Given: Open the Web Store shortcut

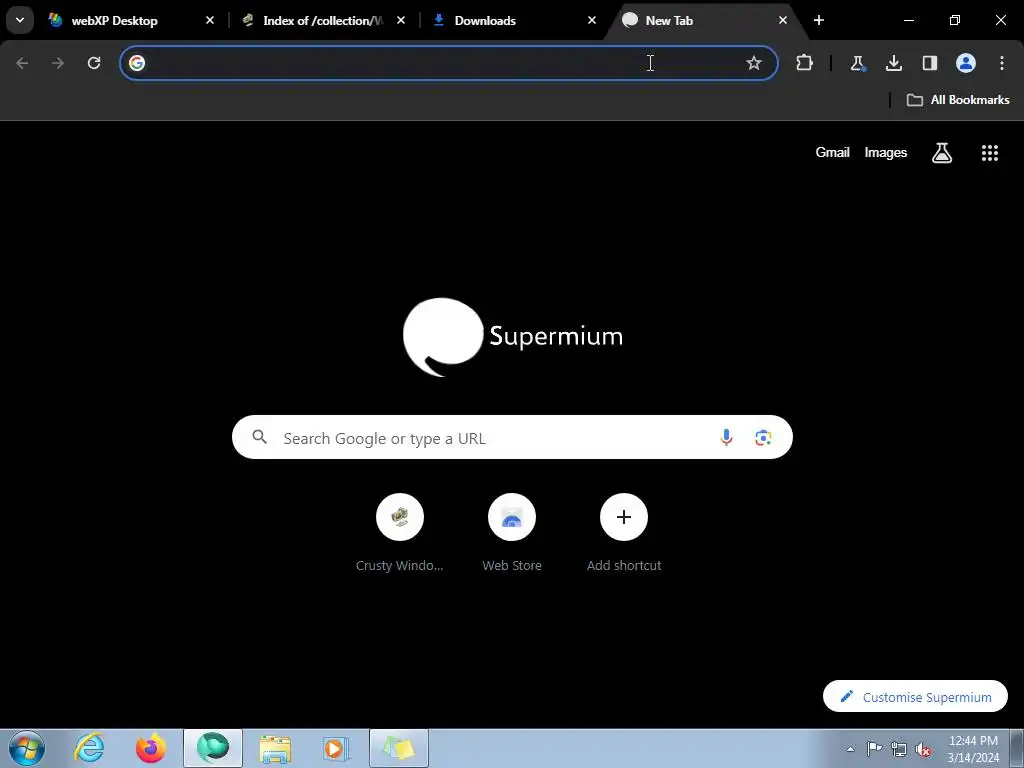Looking at the screenshot, I should (512, 533).
